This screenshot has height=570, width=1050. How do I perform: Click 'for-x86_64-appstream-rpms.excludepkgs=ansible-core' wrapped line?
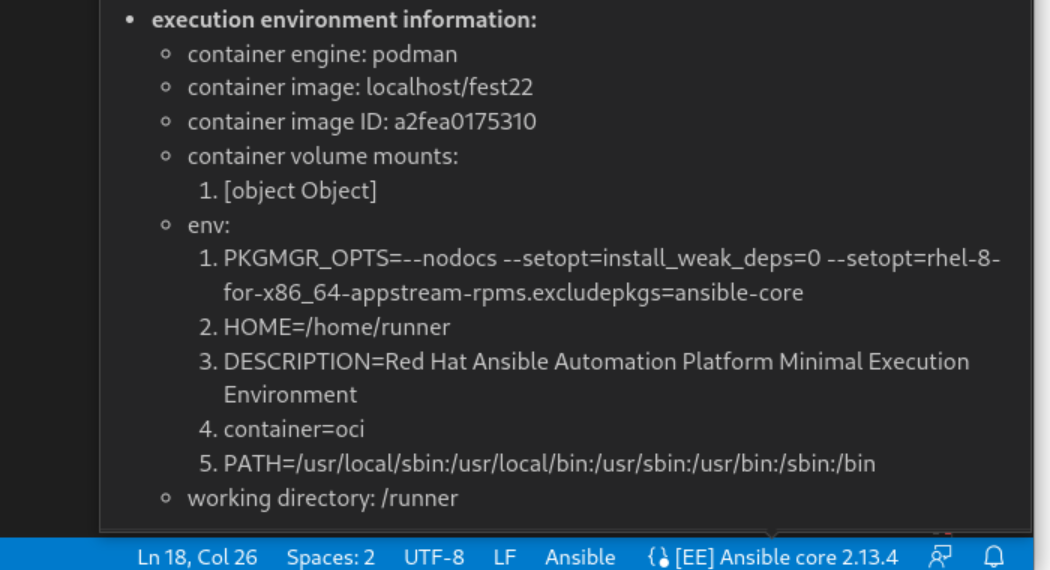pos(513,293)
